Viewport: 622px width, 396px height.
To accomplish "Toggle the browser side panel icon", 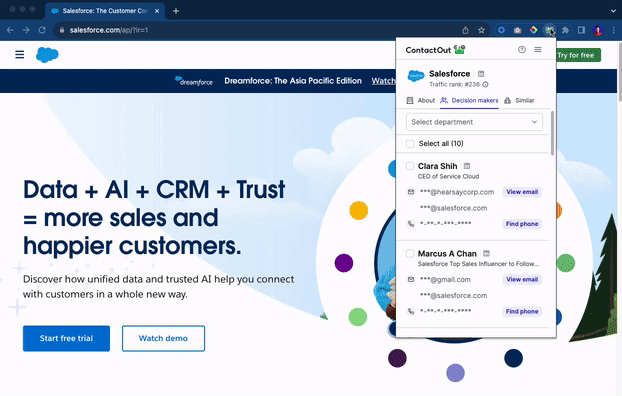I will click(x=582, y=30).
